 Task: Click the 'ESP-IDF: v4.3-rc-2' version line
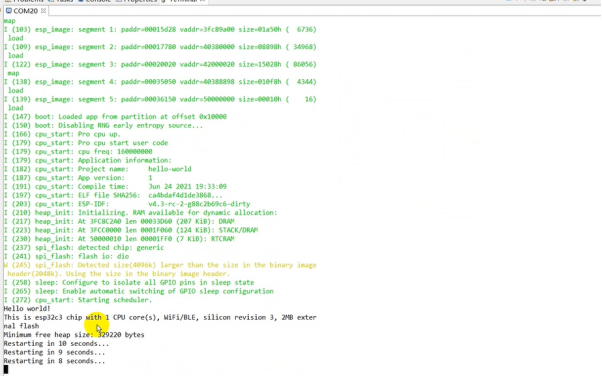tap(127, 204)
